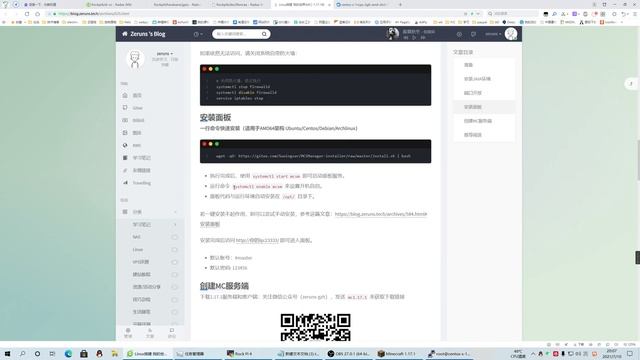Viewport: 640px width, 360px height.
Task: Click the search magnifier icon in header
Action: pos(264,34)
